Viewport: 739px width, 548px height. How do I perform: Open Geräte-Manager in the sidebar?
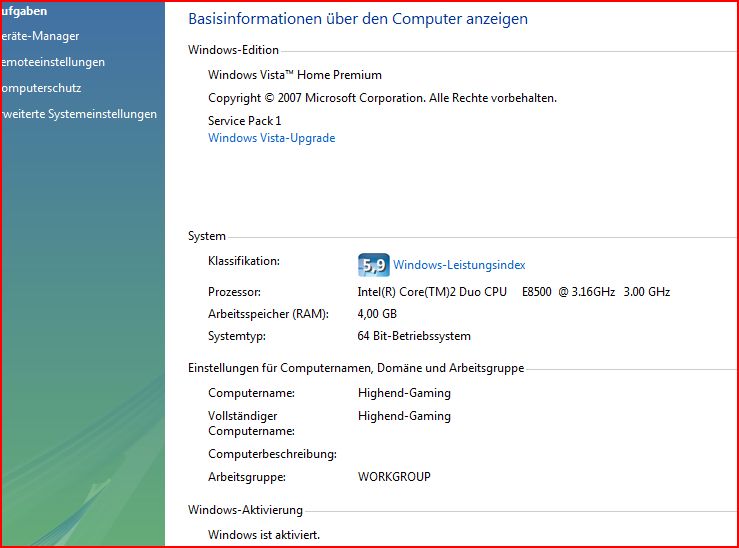point(40,36)
